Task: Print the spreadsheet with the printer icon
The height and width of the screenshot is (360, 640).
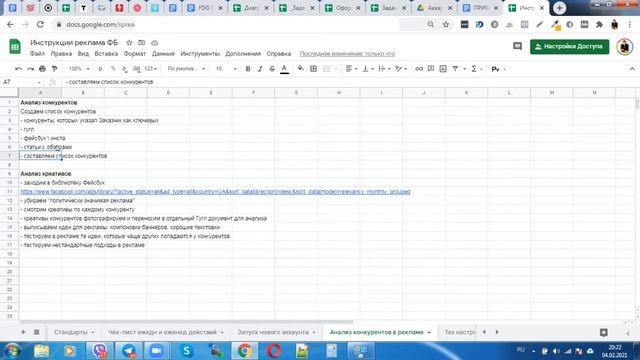Action: click(x=42, y=69)
